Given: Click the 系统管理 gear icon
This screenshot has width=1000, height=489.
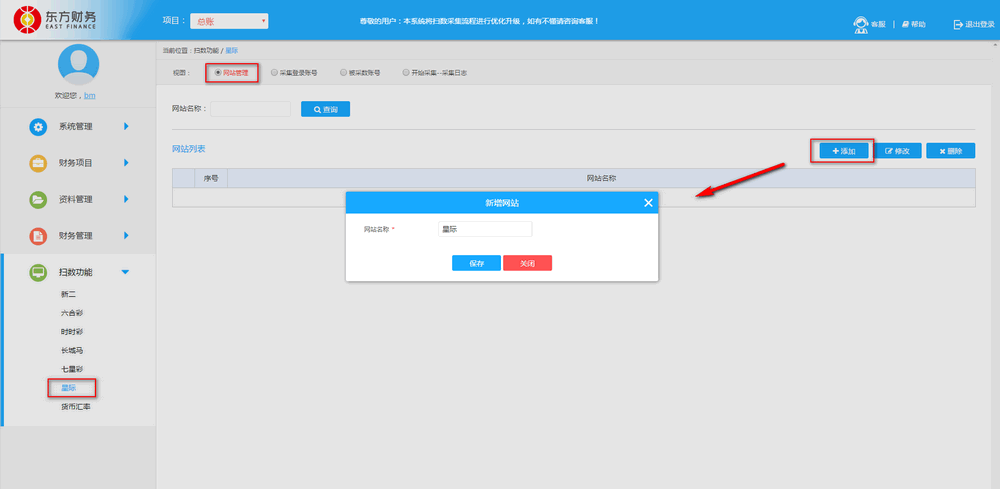Looking at the screenshot, I should [38, 127].
